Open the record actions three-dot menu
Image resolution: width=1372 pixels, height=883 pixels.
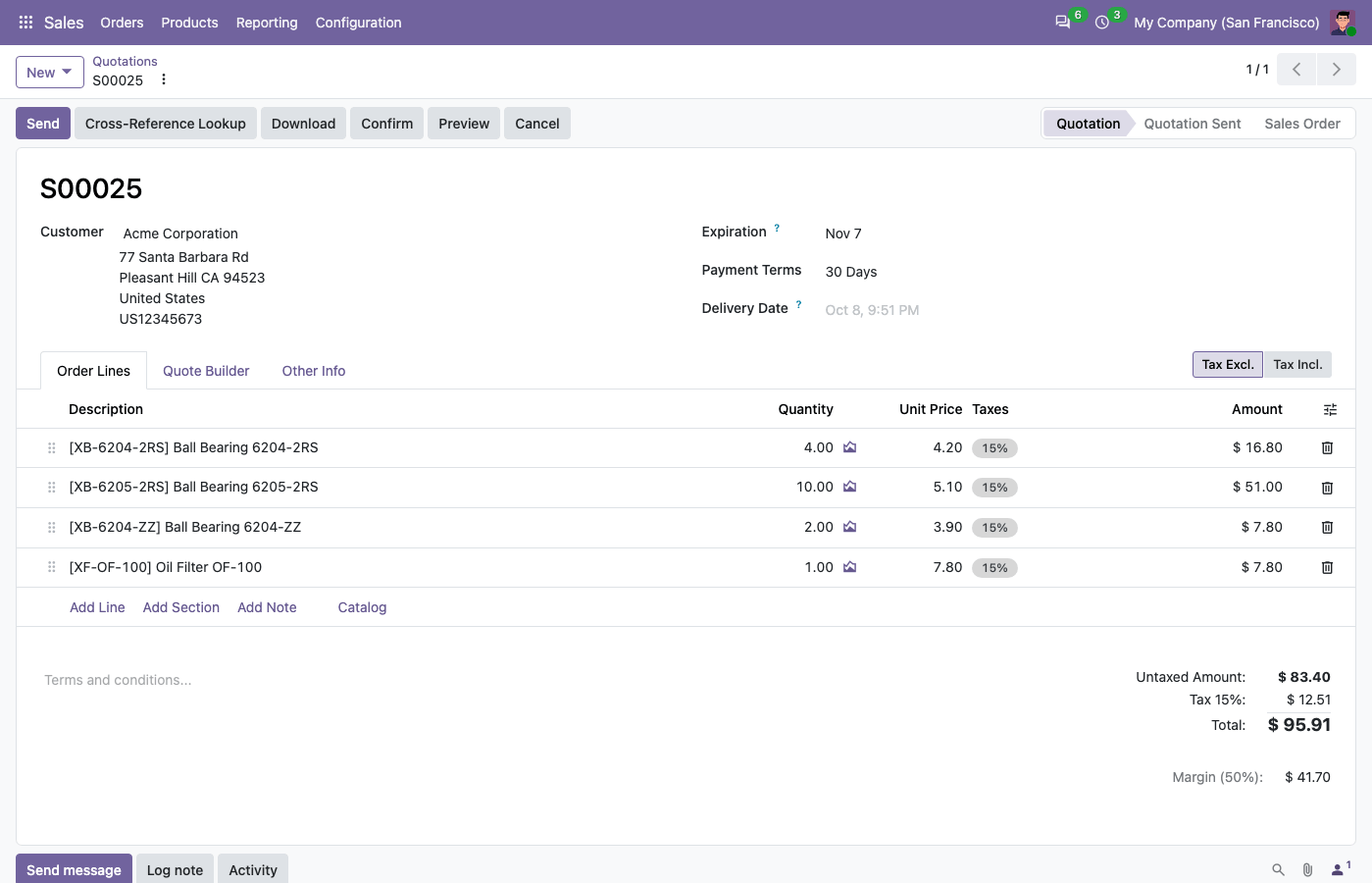click(164, 79)
